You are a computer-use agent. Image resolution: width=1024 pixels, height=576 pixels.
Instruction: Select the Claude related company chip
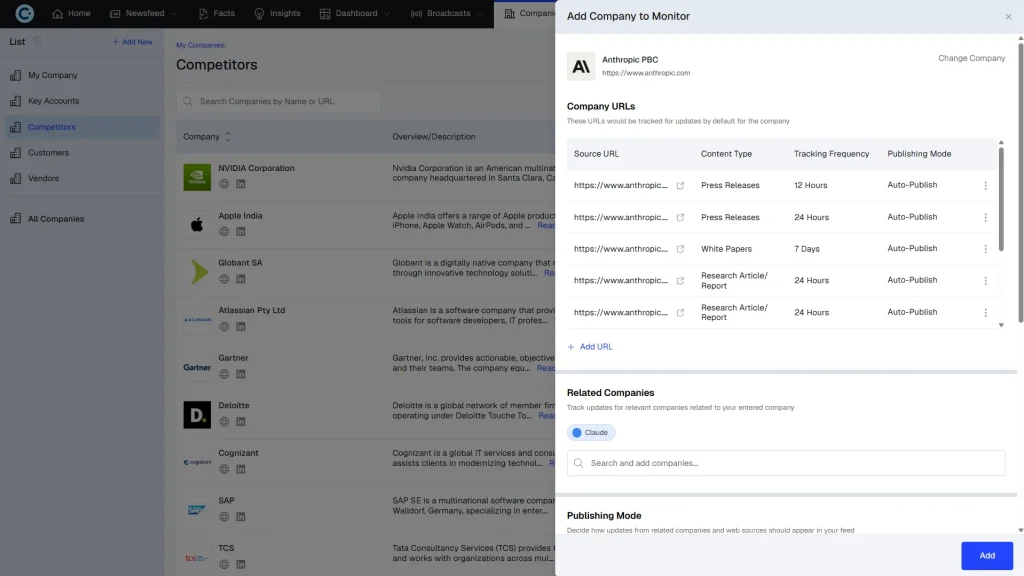pyautogui.click(x=591, y=432)
